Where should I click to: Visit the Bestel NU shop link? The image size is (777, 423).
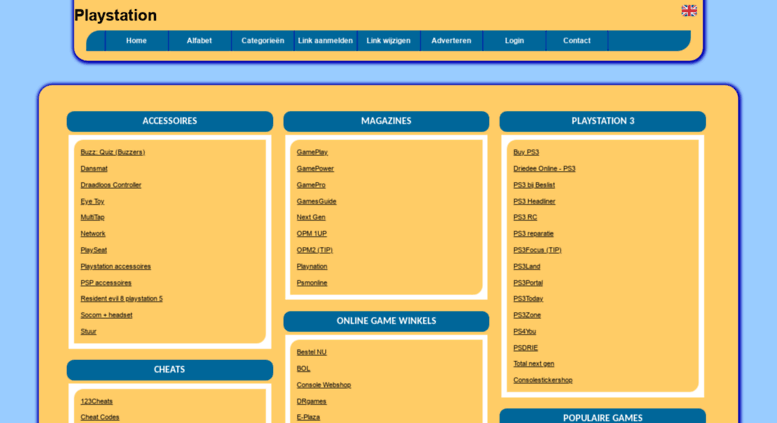pyautogui.click(x=311, y=352)
